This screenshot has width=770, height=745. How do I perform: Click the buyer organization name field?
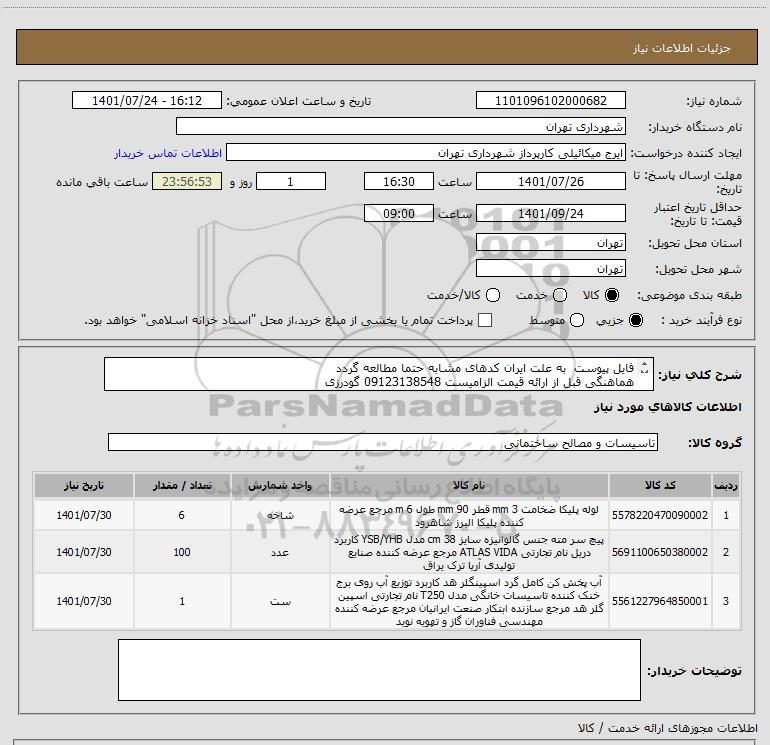pos(401,127)
